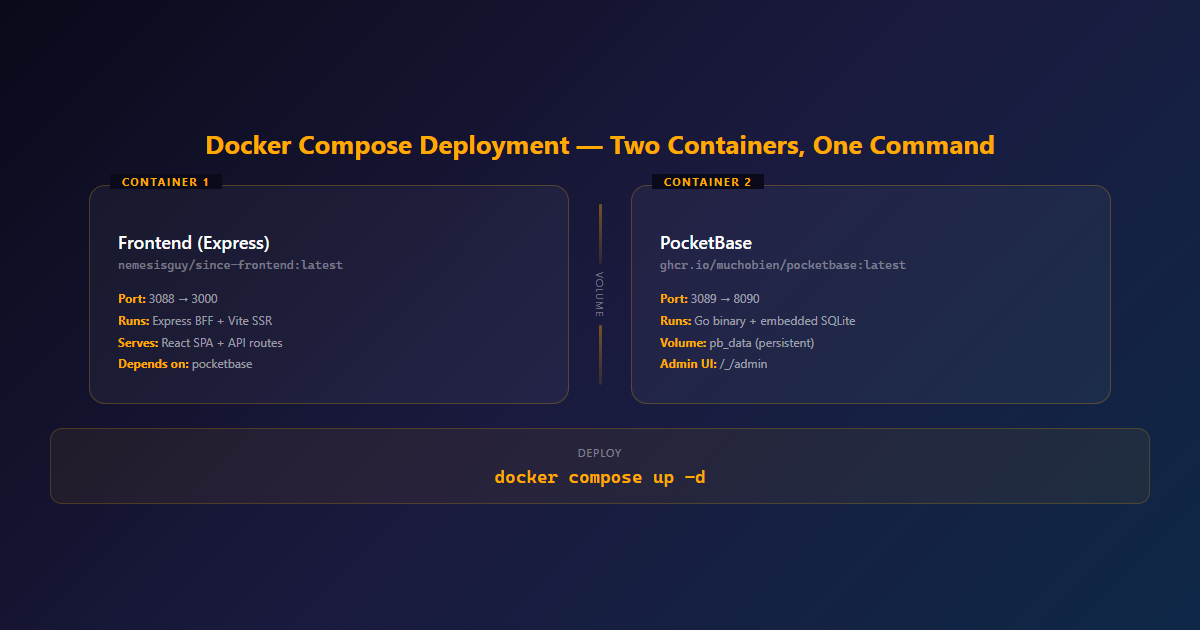Image resolution: width=1200 pixels, height=630 pixels.
Task: Select the CONTAINER 2 badge label
Action: (x=708, y=182)
